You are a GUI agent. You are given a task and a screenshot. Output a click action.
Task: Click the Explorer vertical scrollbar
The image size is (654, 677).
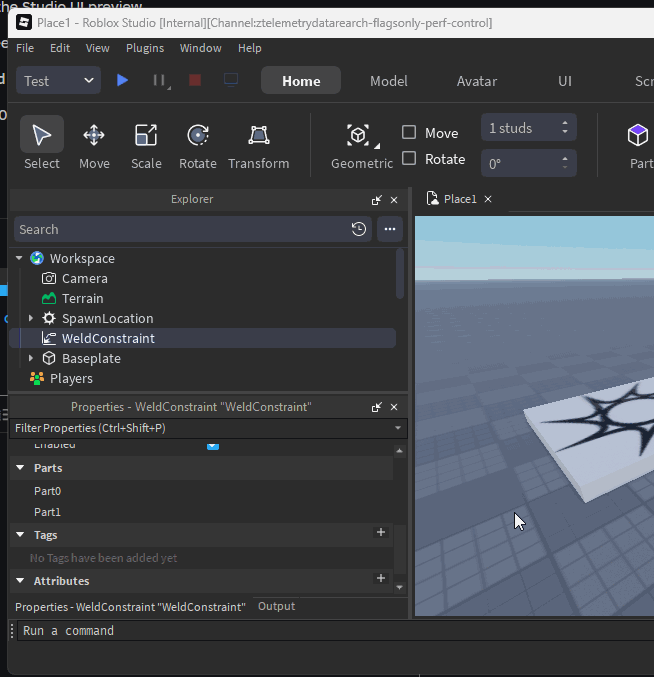coord(400,274)
